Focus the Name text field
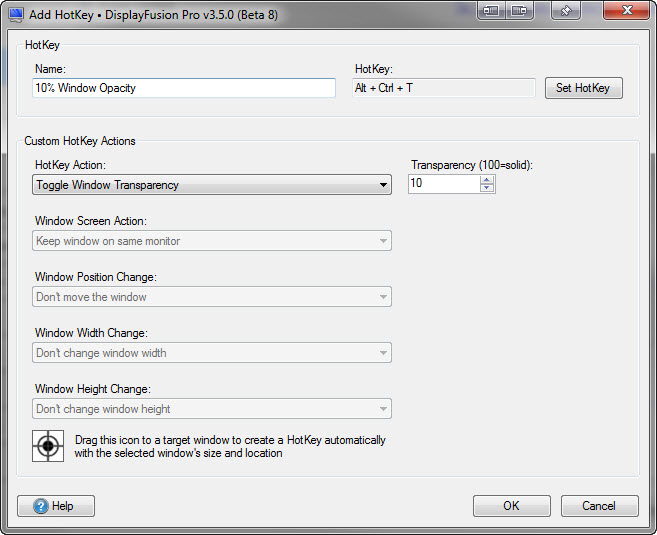 tap(184, 88)
